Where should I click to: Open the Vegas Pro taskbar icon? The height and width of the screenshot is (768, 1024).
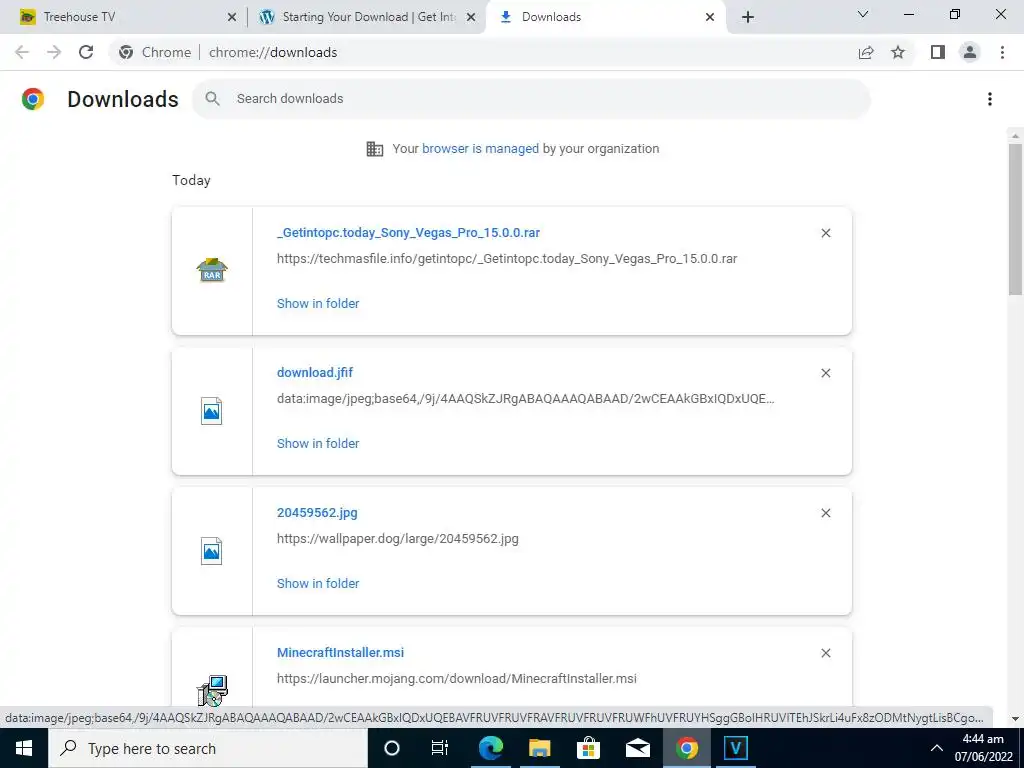click(735, 748)
